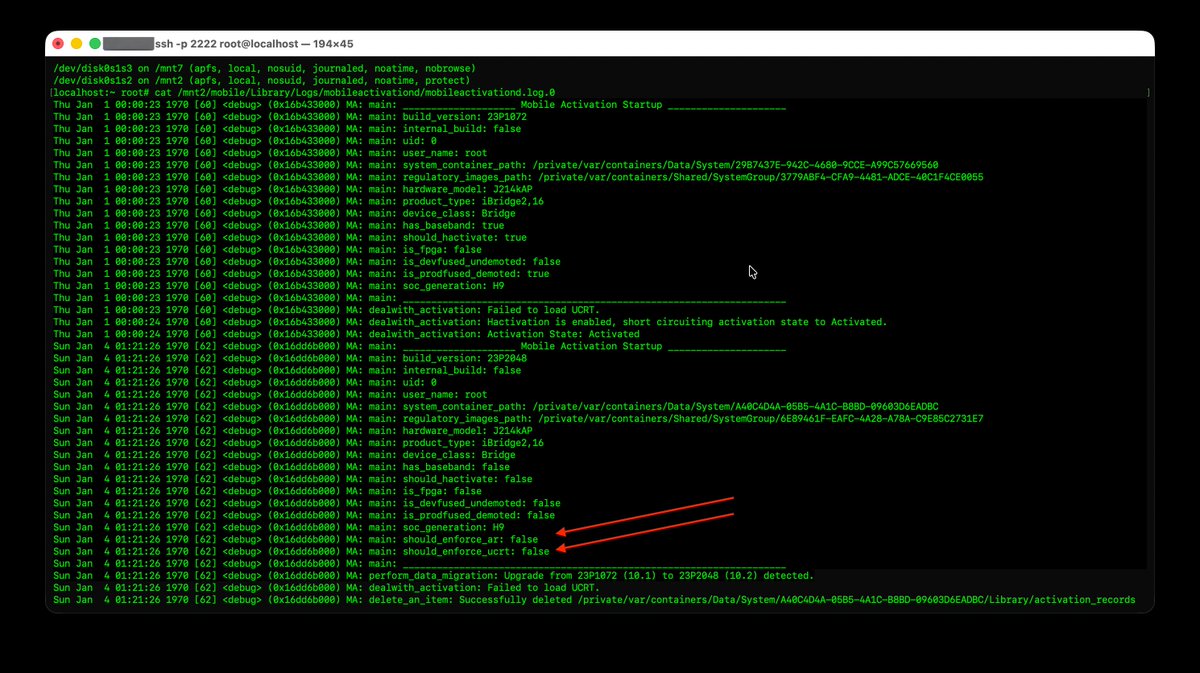Close the ssh terminal window
1200x673 pixels.
pyautogui.click(x=58, y=44)
